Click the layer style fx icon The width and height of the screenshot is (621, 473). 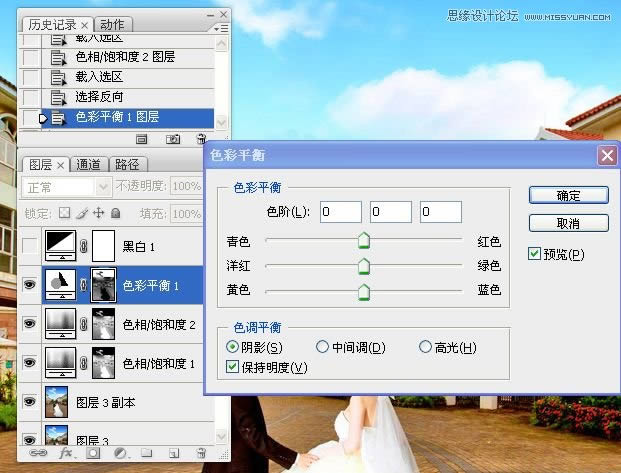[x=67, y=454]
